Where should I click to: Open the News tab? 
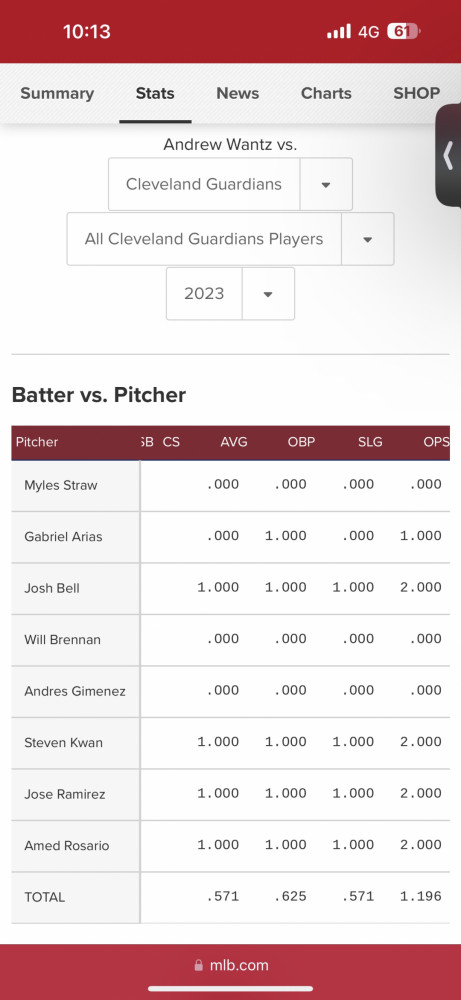pyautogui.click(x=238, y=93)
